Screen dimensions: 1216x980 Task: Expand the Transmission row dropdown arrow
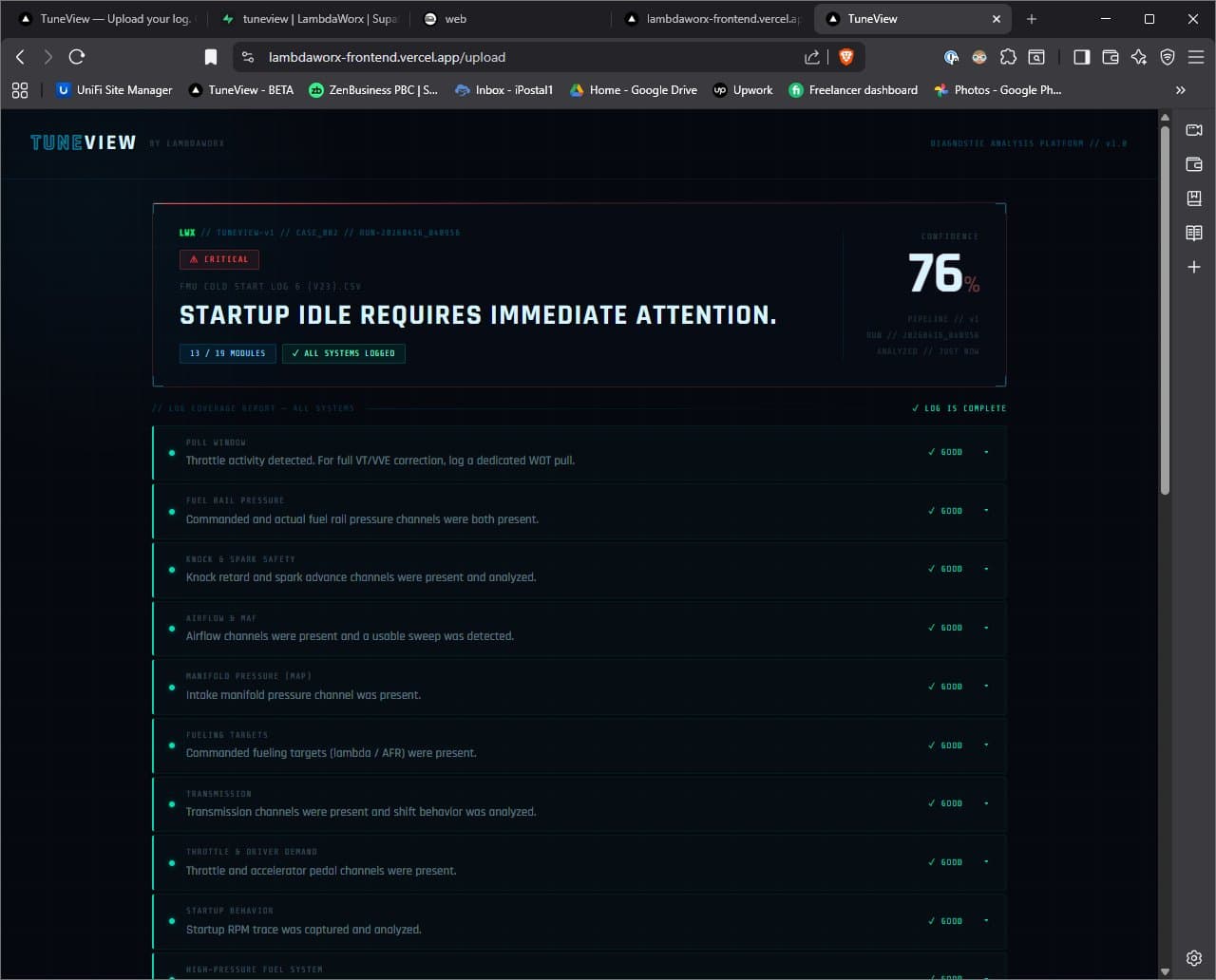pos(986,803)
